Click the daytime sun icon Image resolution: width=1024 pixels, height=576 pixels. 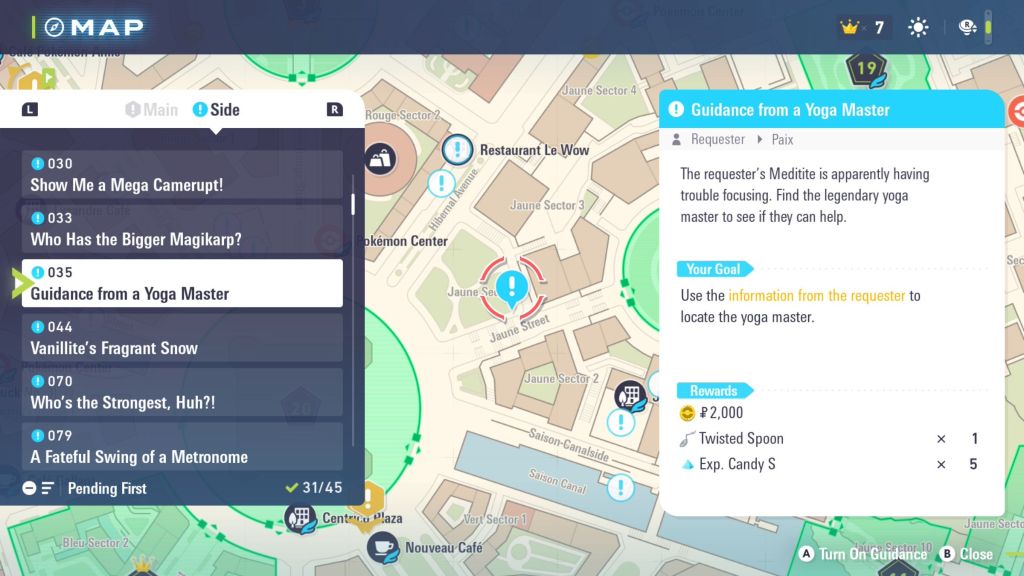(918, 27)
